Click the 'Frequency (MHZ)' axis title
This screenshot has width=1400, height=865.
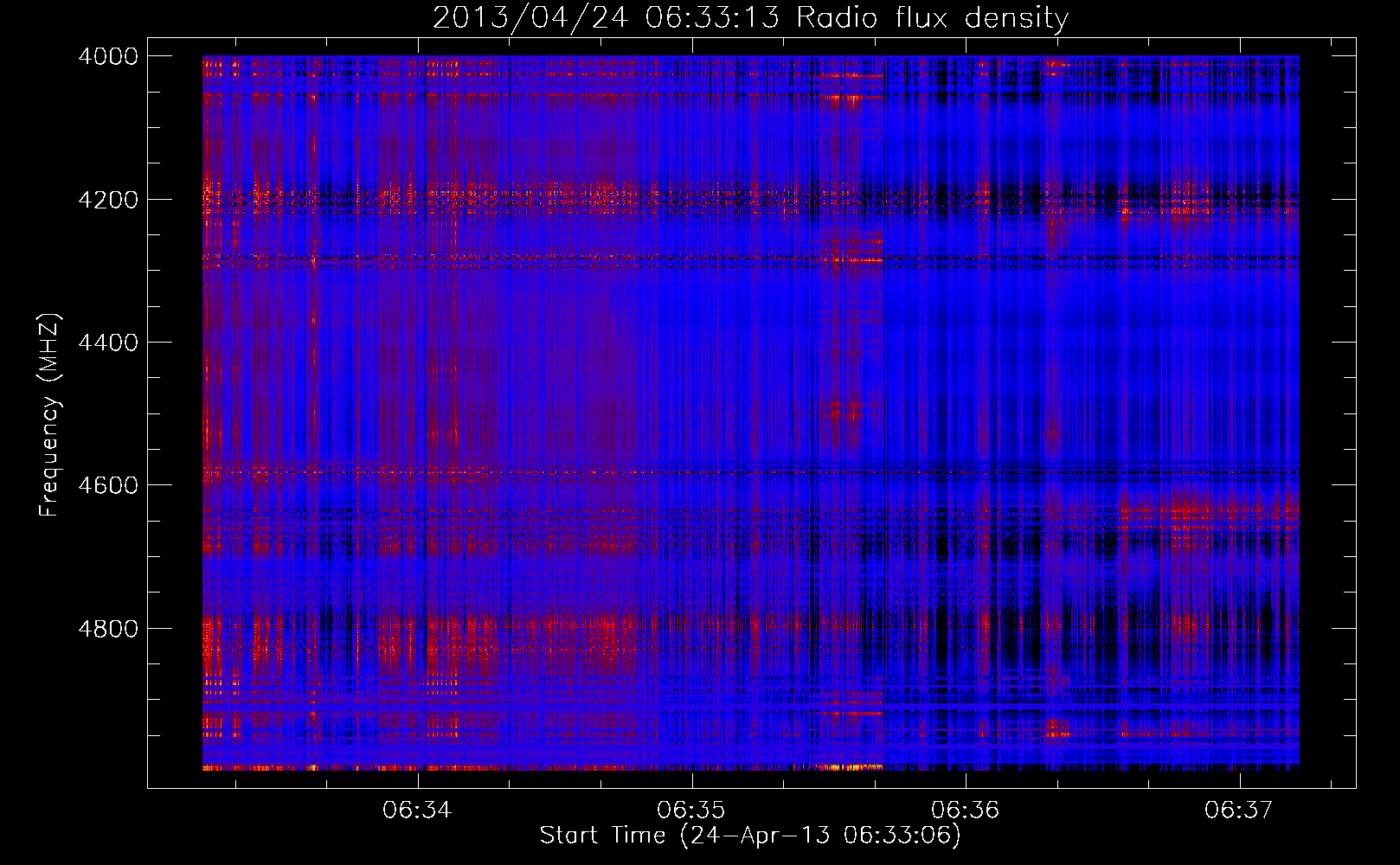click(49, 414)
